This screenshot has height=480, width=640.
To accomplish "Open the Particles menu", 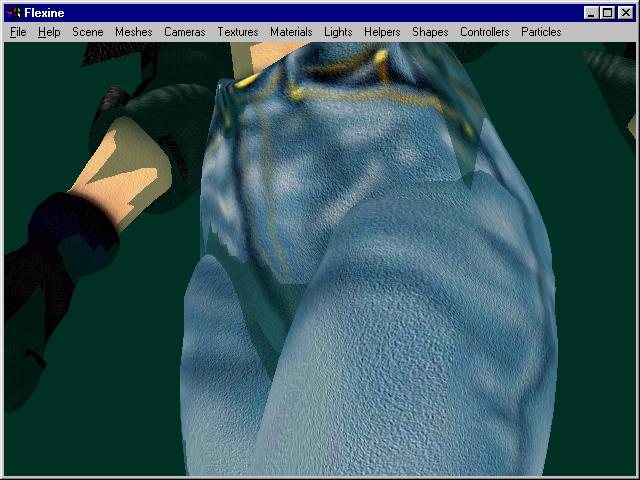I will [x=541, y=32].
